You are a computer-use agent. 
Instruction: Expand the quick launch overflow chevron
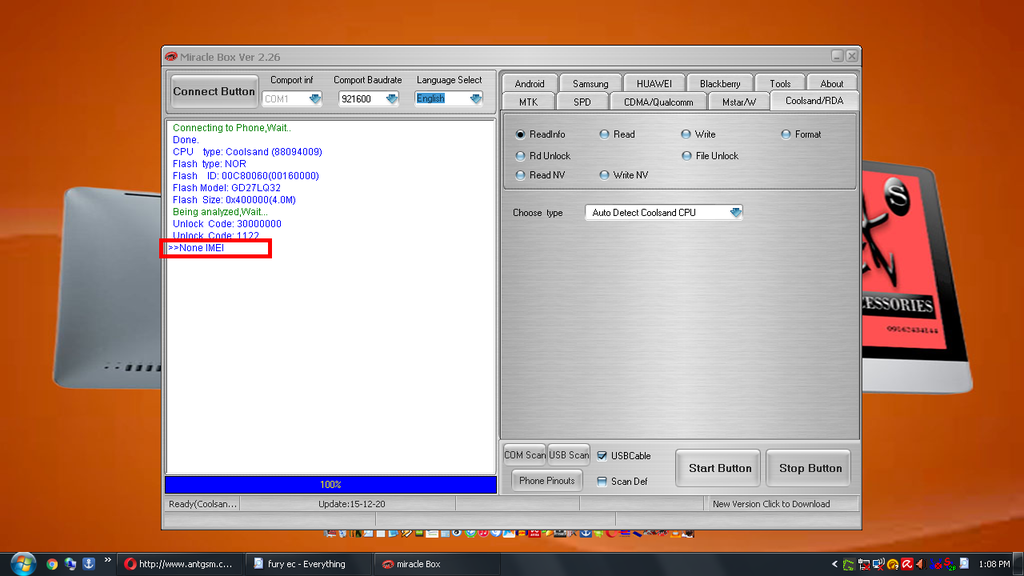[x=107, y=560]
